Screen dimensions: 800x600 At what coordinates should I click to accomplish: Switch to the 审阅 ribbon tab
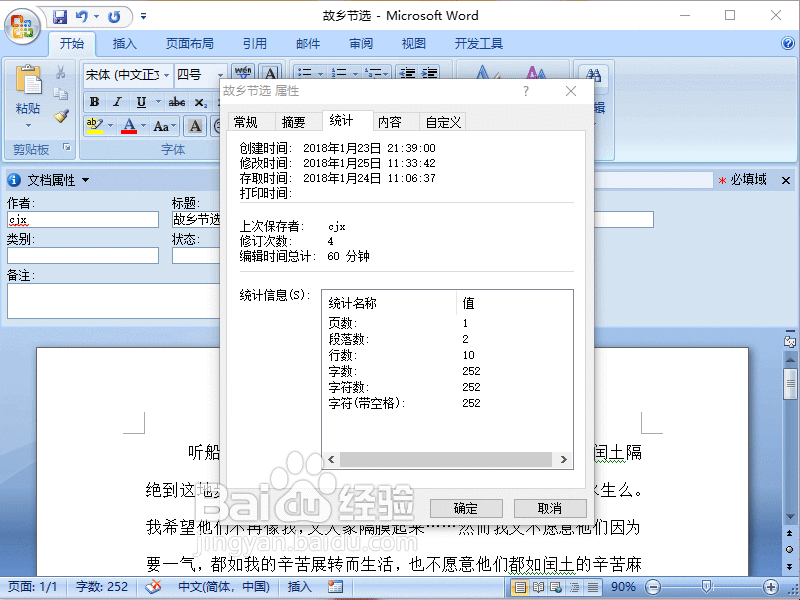point(361,44)
